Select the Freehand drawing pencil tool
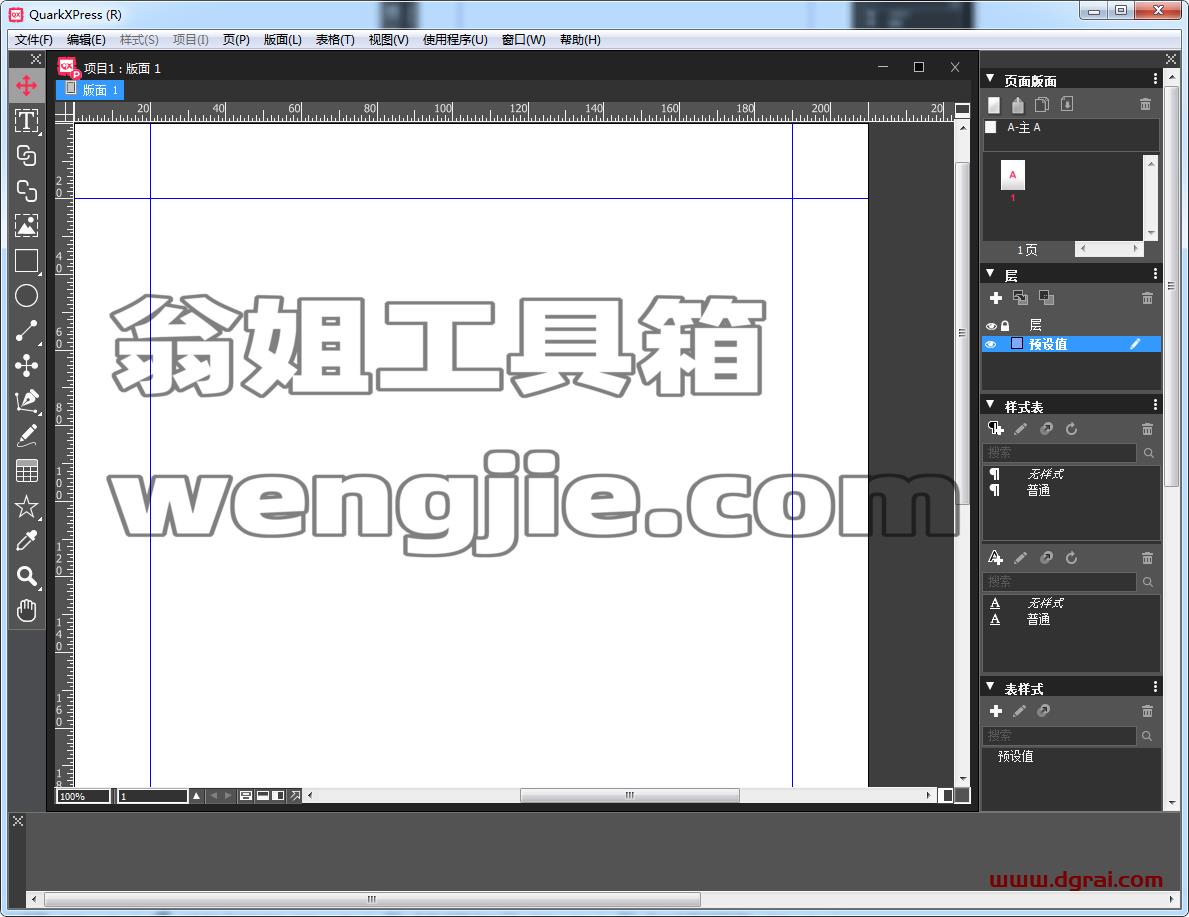1189x917 pixels. click(27, 435)
